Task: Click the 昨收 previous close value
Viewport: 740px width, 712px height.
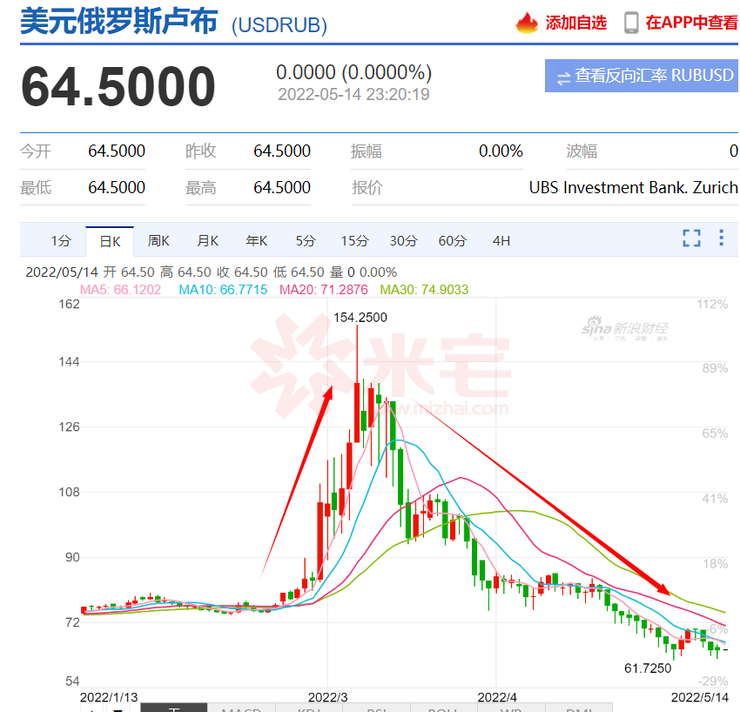Action: click(282, 151)
